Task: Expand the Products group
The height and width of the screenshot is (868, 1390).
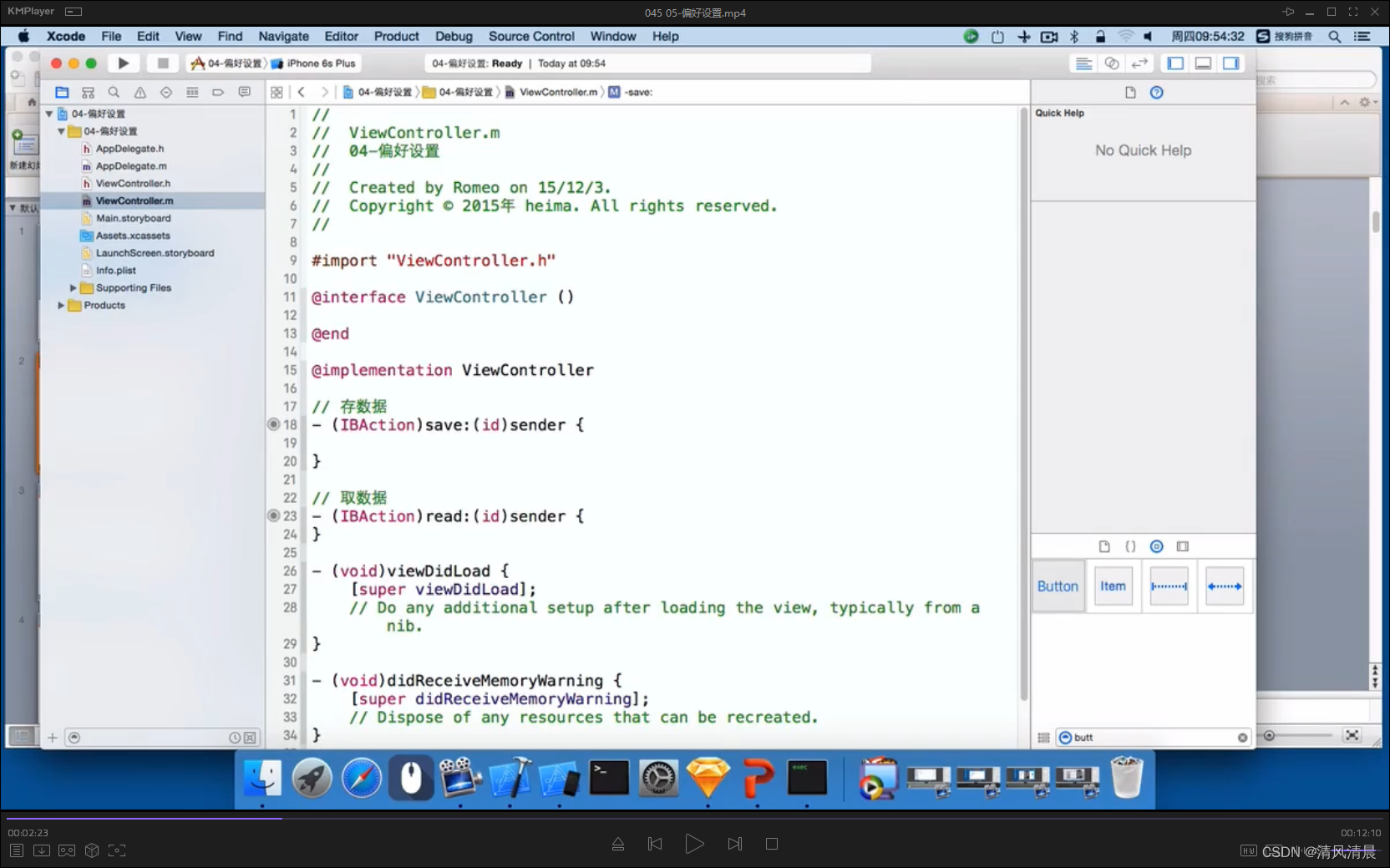Action: coord(61,306)
